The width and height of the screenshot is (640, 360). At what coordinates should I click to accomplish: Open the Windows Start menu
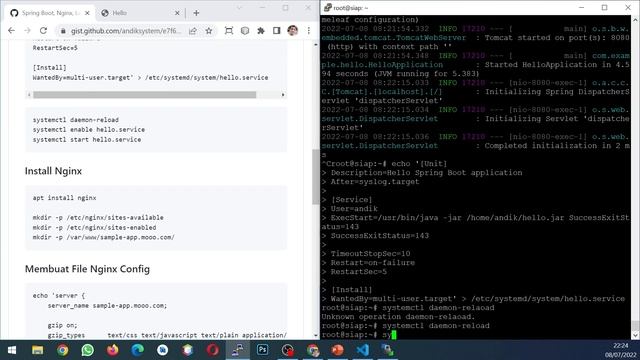(x=12, y=350)
